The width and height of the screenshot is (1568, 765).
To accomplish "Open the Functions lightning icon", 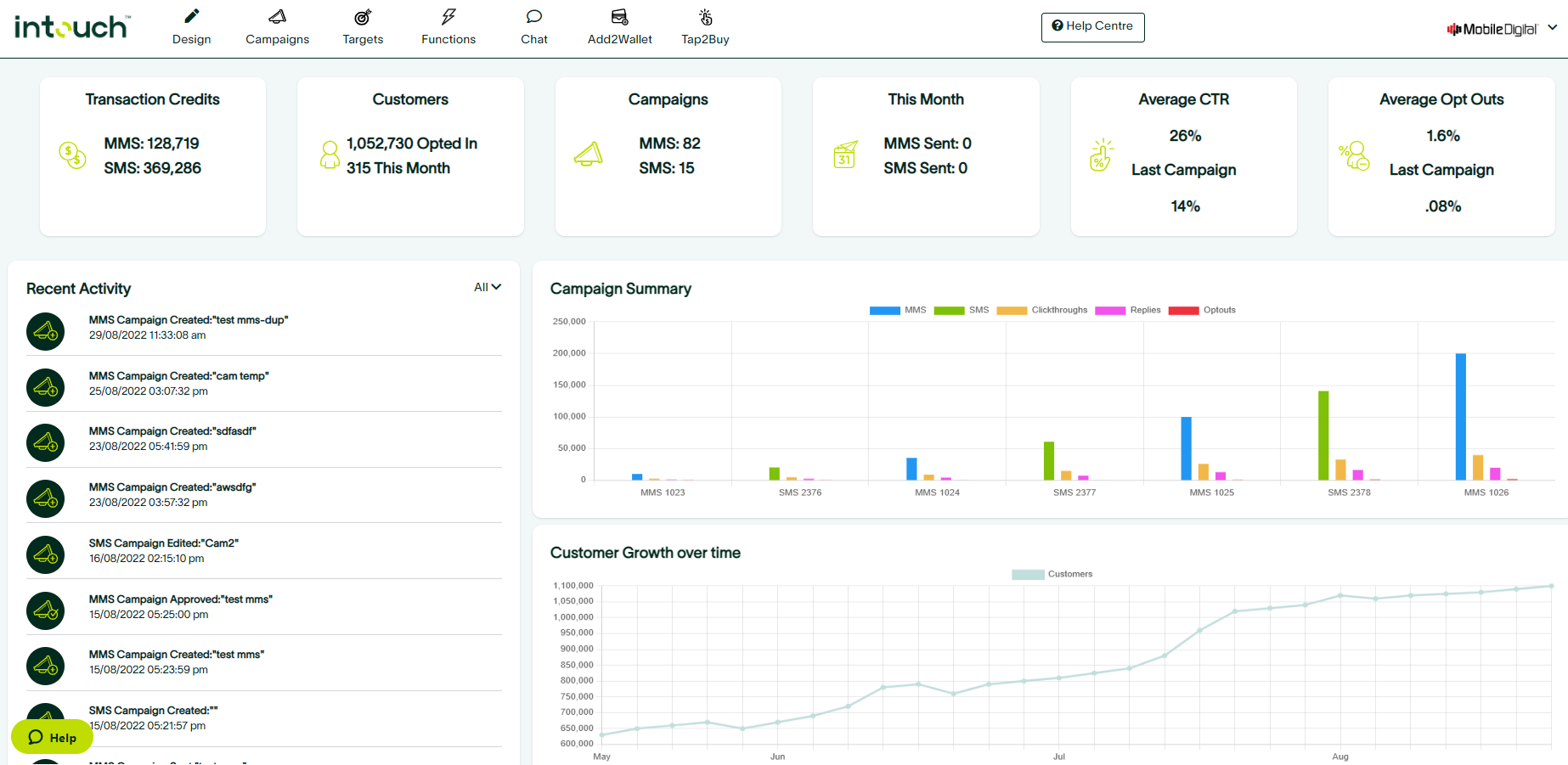I will coord(448,16).
